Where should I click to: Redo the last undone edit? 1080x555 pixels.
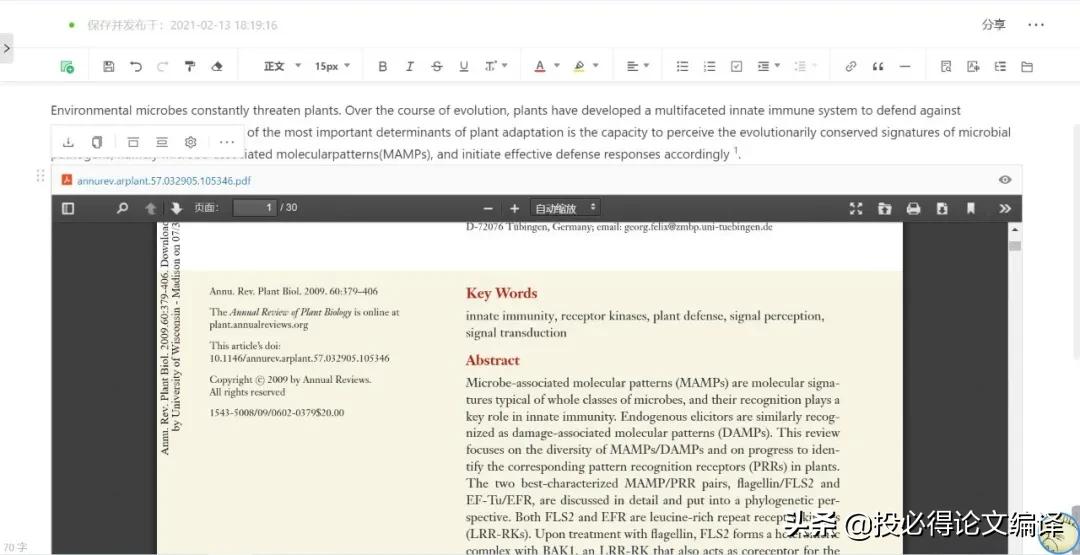click(x=163, y=67)
